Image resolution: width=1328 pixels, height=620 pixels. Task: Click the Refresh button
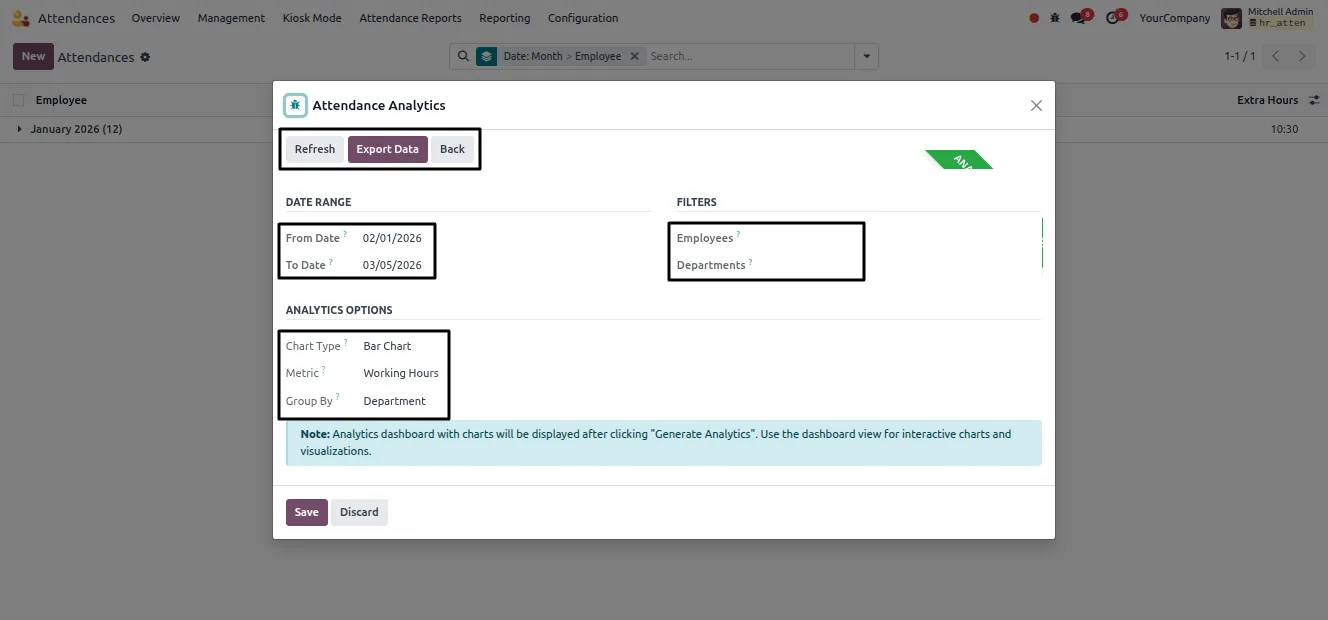click(315, 149)
